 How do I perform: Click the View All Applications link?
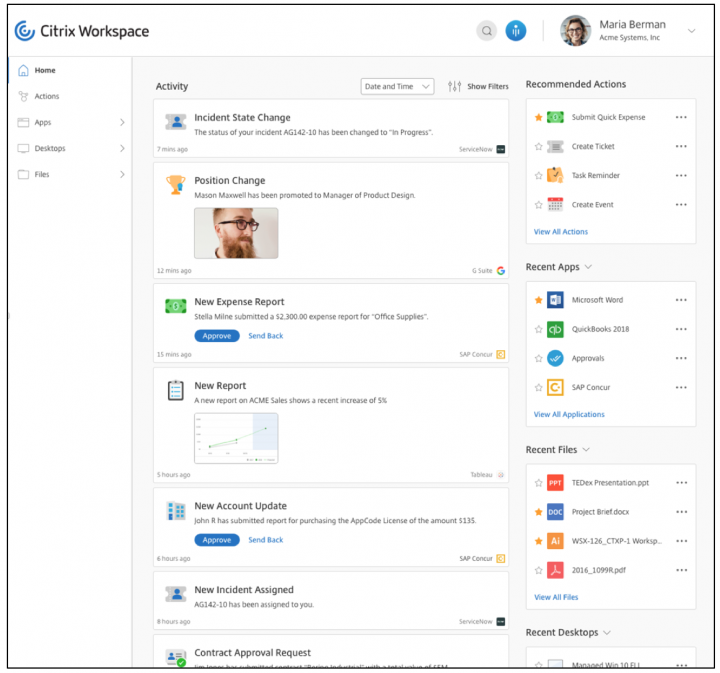coord(569,414)
